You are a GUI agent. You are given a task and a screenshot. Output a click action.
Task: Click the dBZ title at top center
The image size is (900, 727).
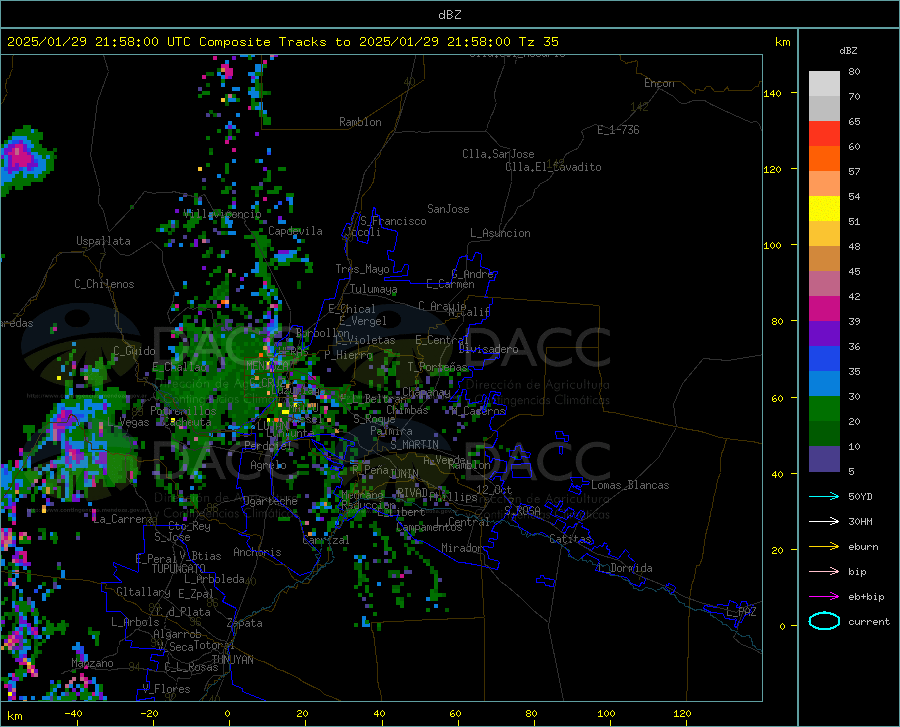point(449,15)
